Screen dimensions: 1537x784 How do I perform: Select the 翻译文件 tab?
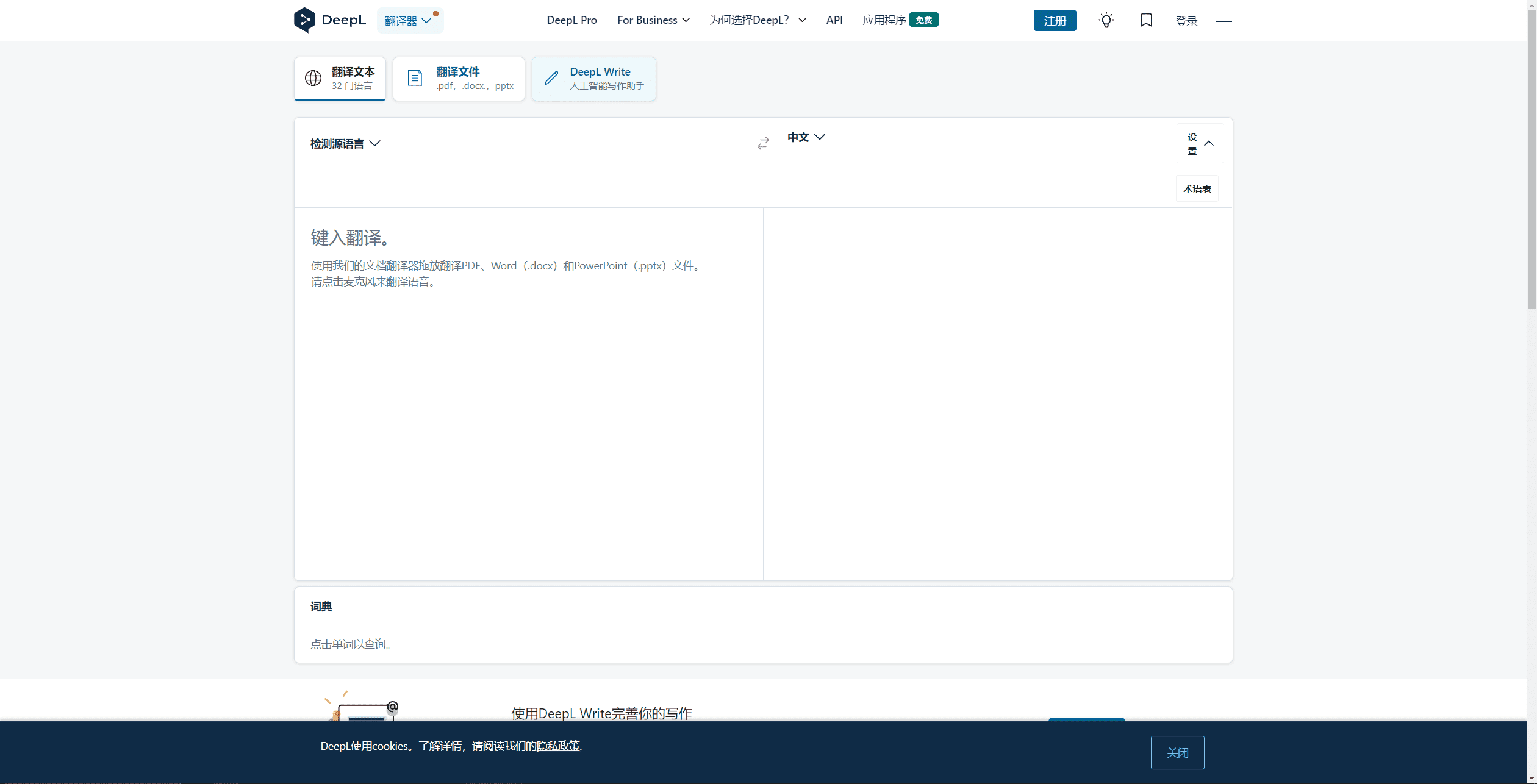[x=459, y=79]
